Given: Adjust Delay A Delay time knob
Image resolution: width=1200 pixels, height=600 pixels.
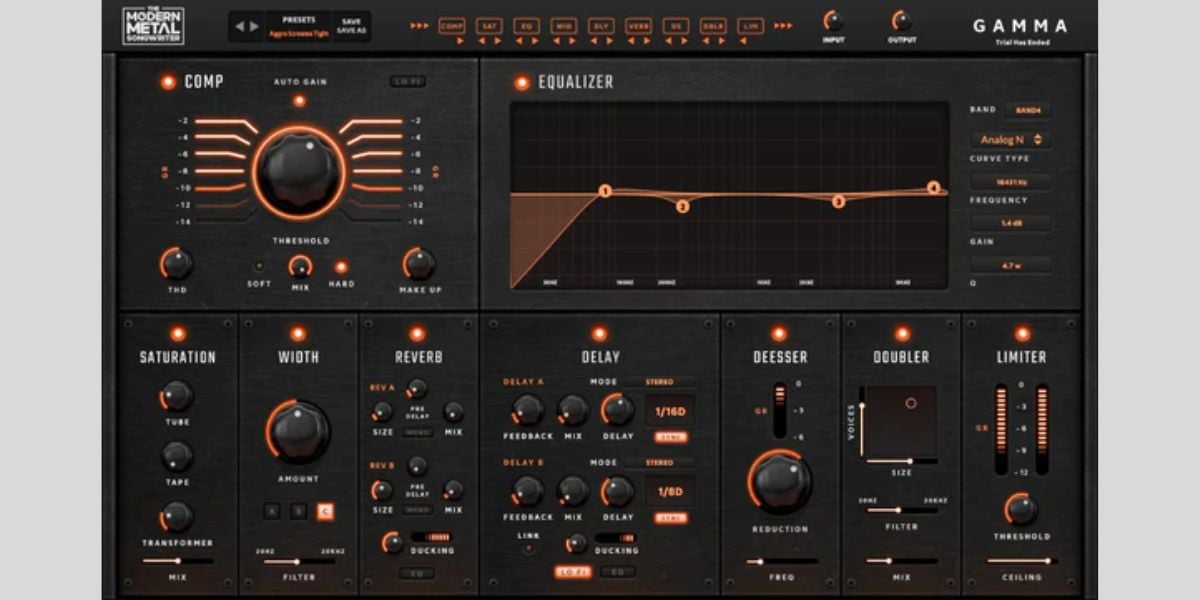Looking at the screenshot, I should pyautogui.click(x=618, y=409).
